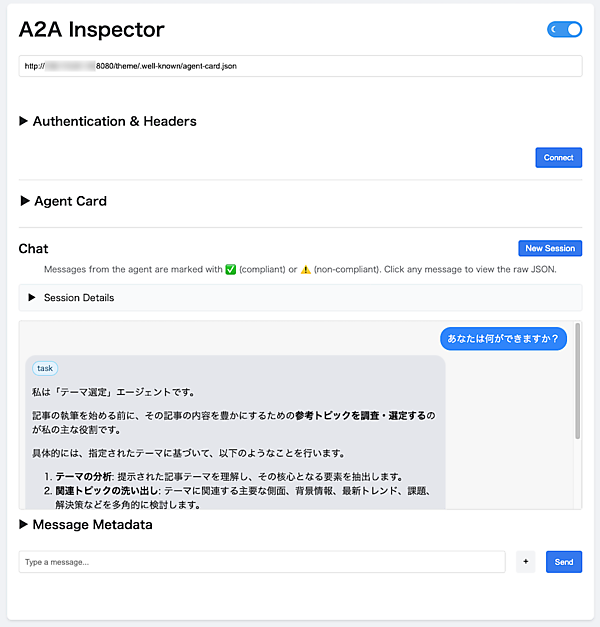The width and height of the screenshot is (600, 627).
Task: Focus the "Type a message..." input
Action: 262,562
